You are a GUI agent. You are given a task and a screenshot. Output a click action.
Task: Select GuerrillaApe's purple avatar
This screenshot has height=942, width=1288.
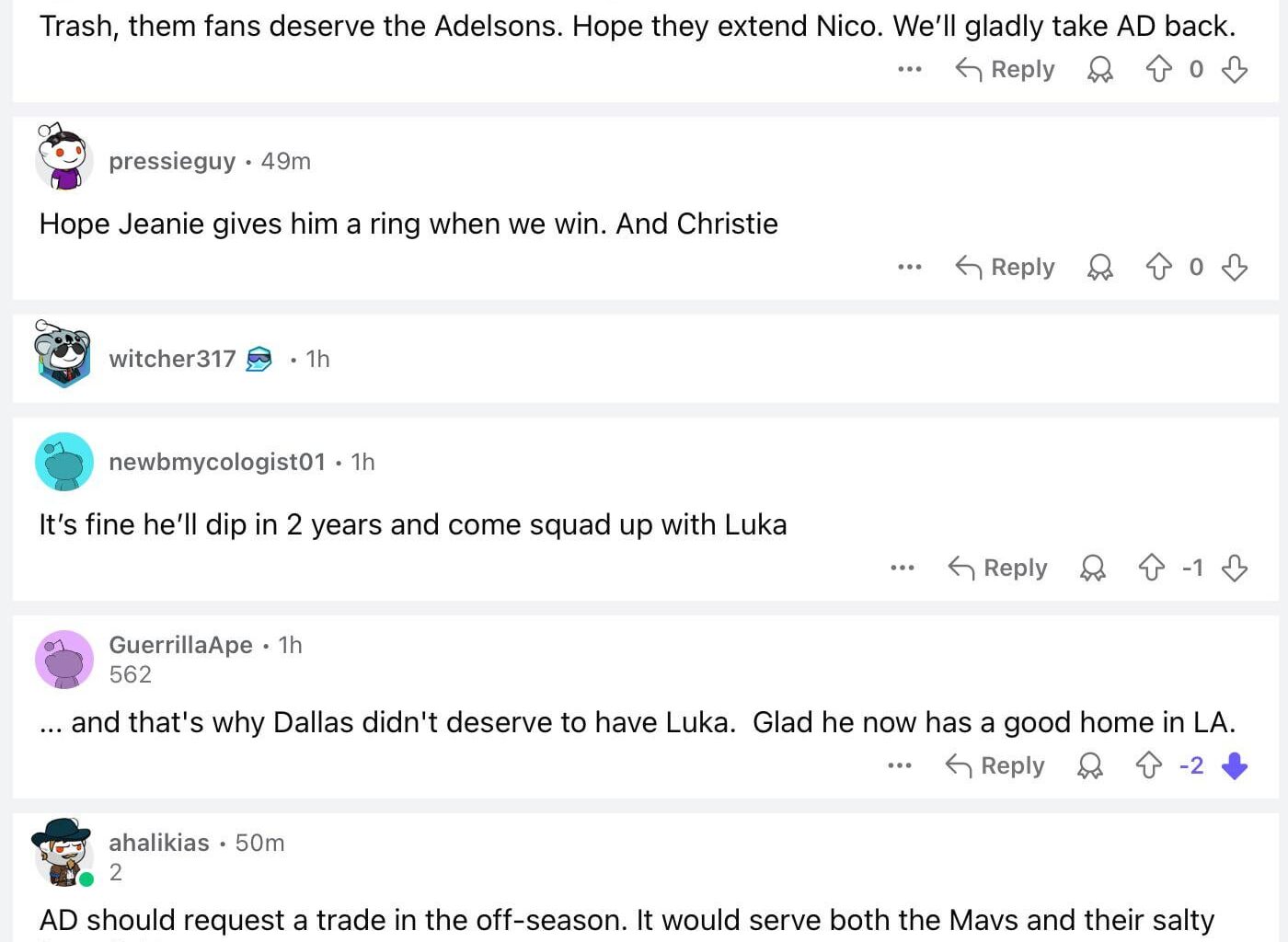[63, 659]
